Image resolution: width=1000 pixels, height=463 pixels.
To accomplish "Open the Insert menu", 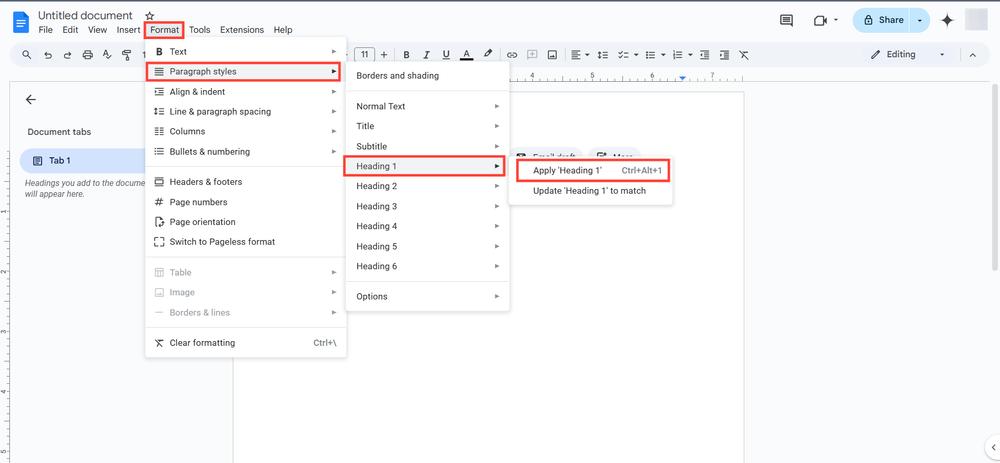I will (128, 30).
